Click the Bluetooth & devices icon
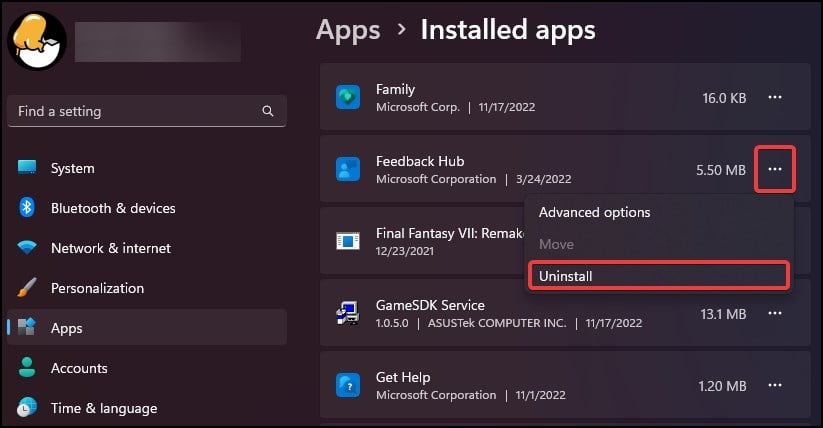 (x=27, y=208)
